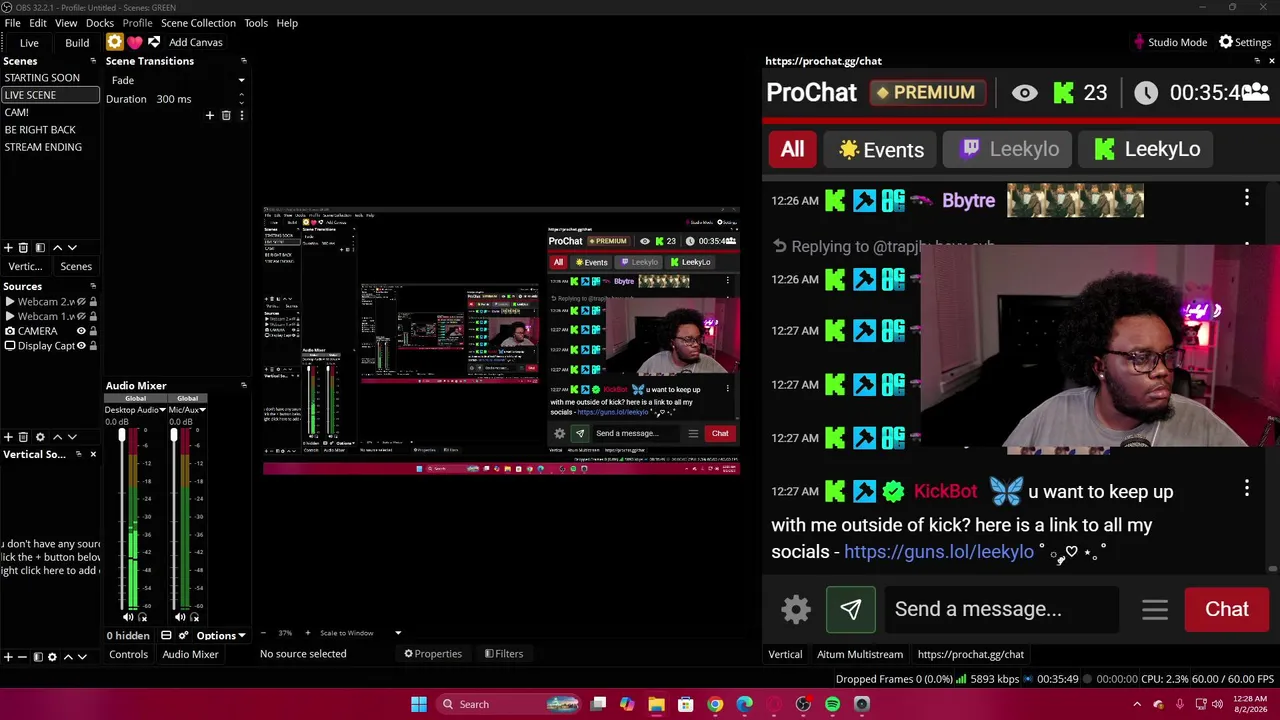This screenshot has width=1280, height=720.
Task: Add source in Vertical Sources dock
Action: tap(8, 657)
